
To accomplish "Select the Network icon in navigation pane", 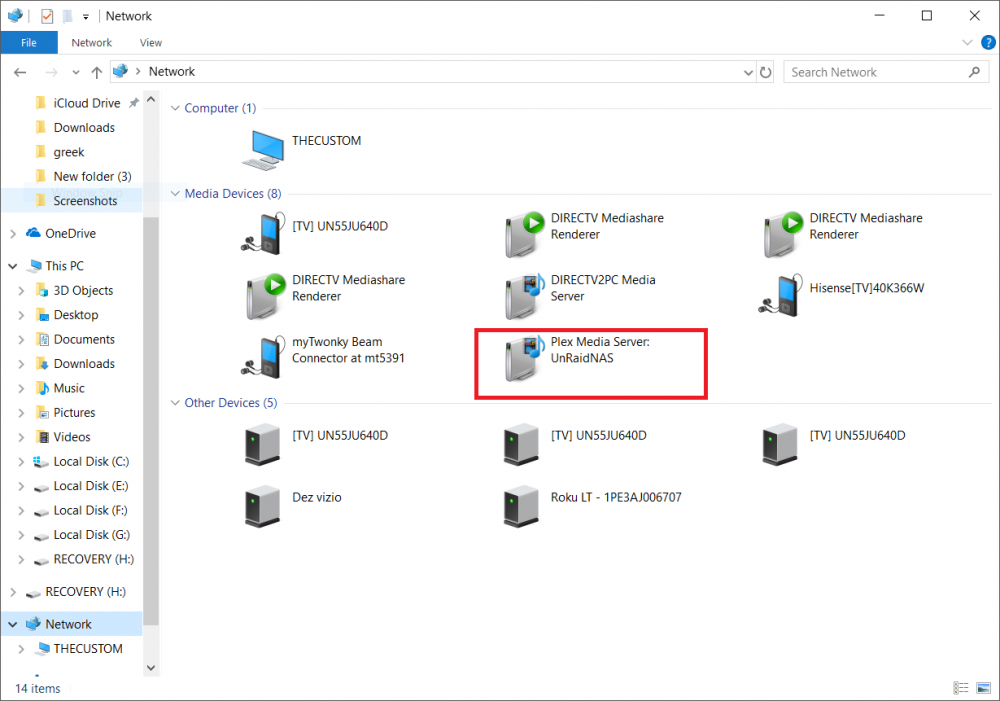I will click(33, 624).
